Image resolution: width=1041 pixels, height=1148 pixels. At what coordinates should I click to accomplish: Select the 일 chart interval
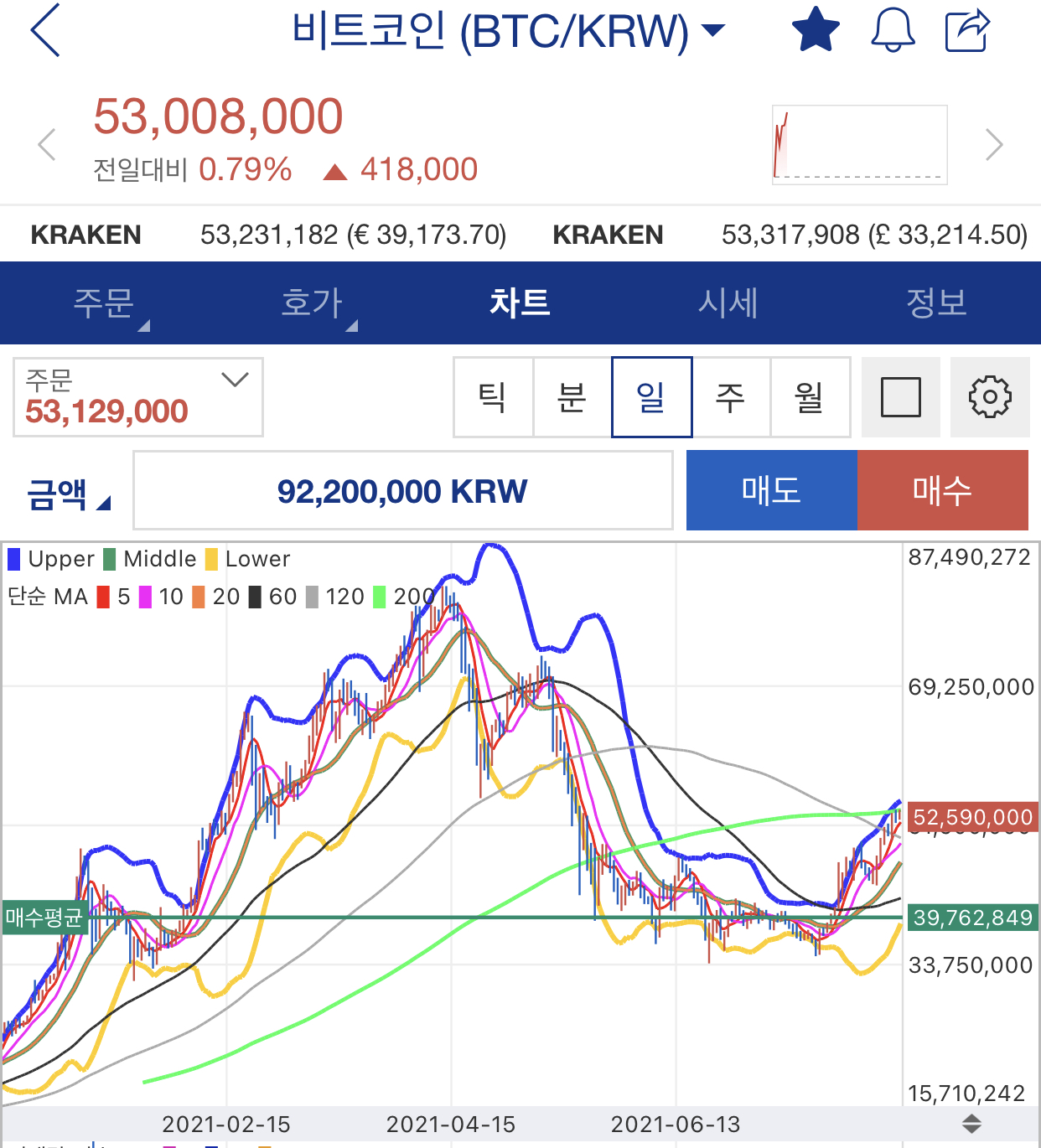pyautogui.click(x=651, y=397)
